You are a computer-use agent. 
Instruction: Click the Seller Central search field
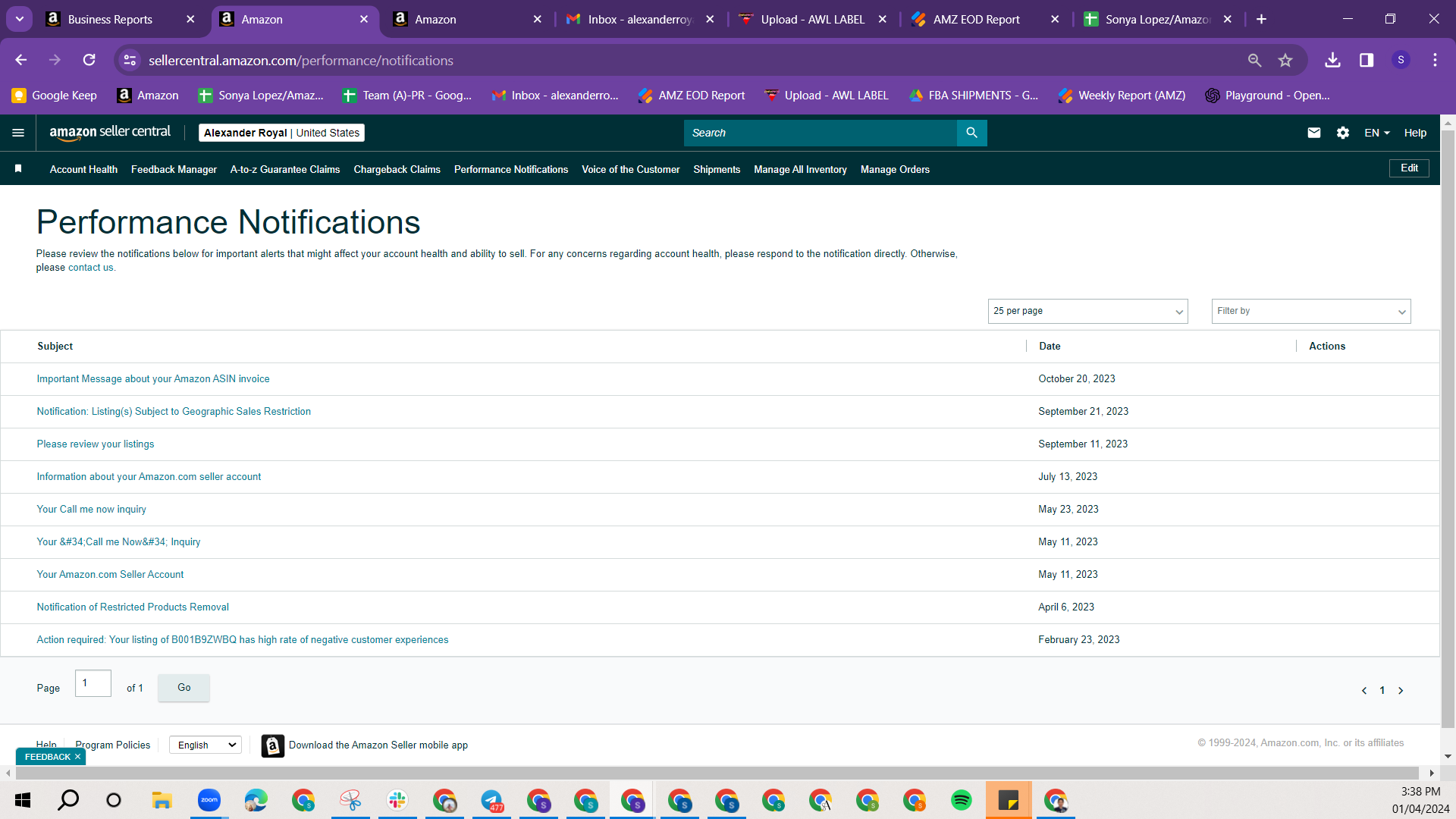pyautogui.click(x=821, y=133)
